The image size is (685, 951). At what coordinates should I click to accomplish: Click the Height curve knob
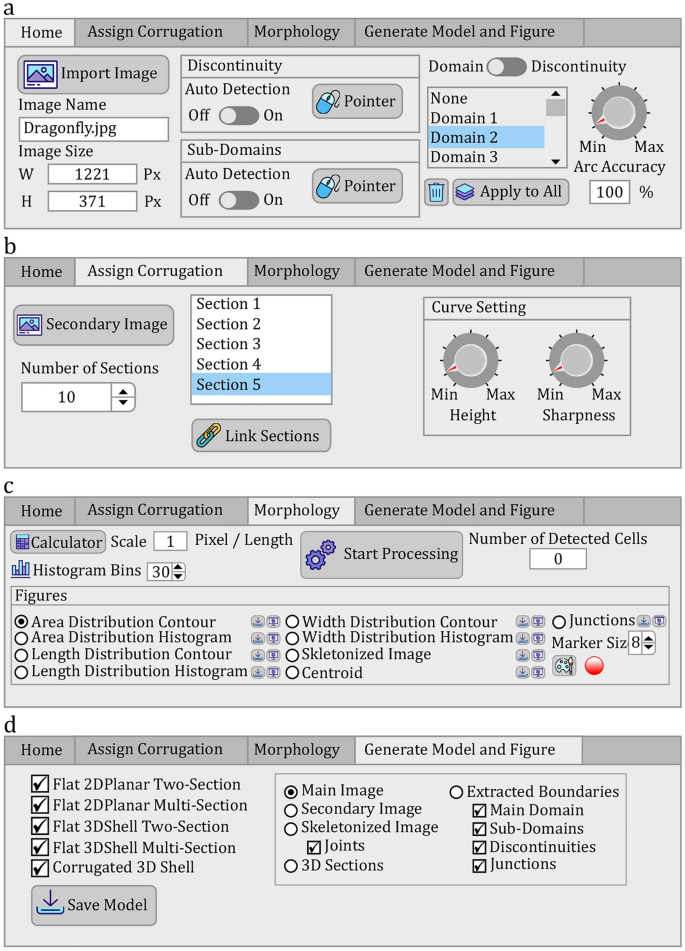[471, 360]
